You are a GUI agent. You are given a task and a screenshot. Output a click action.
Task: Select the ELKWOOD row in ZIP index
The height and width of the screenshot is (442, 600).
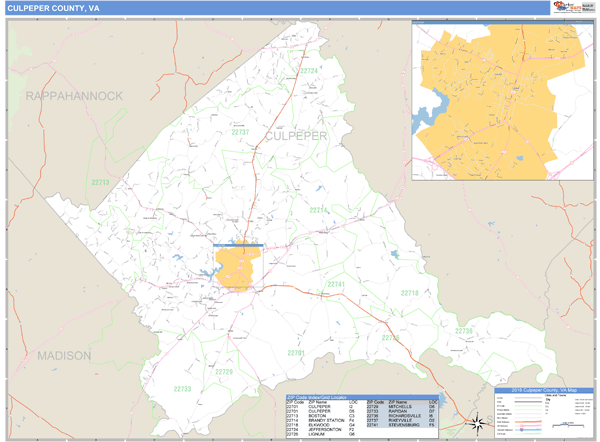click(x=322, y=425)
